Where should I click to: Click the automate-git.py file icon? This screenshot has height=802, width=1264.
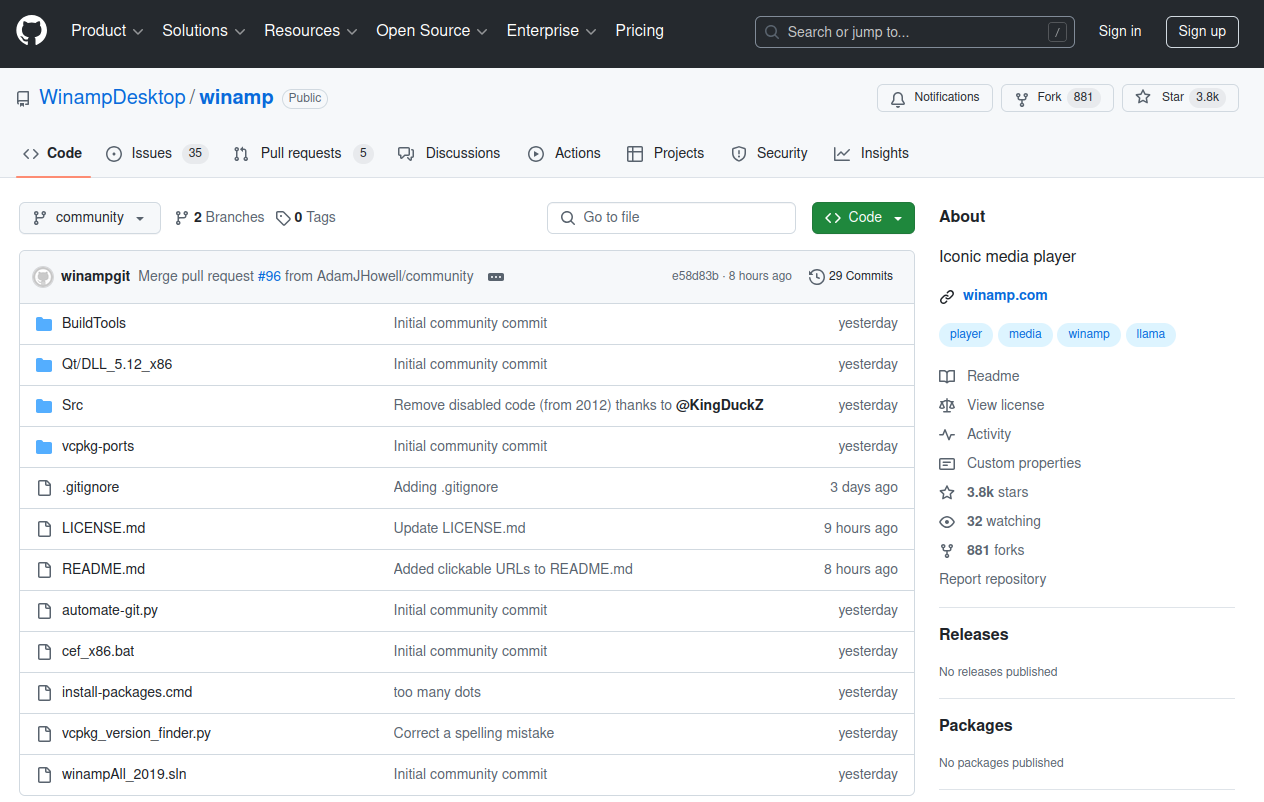click(x=44, y=611)
